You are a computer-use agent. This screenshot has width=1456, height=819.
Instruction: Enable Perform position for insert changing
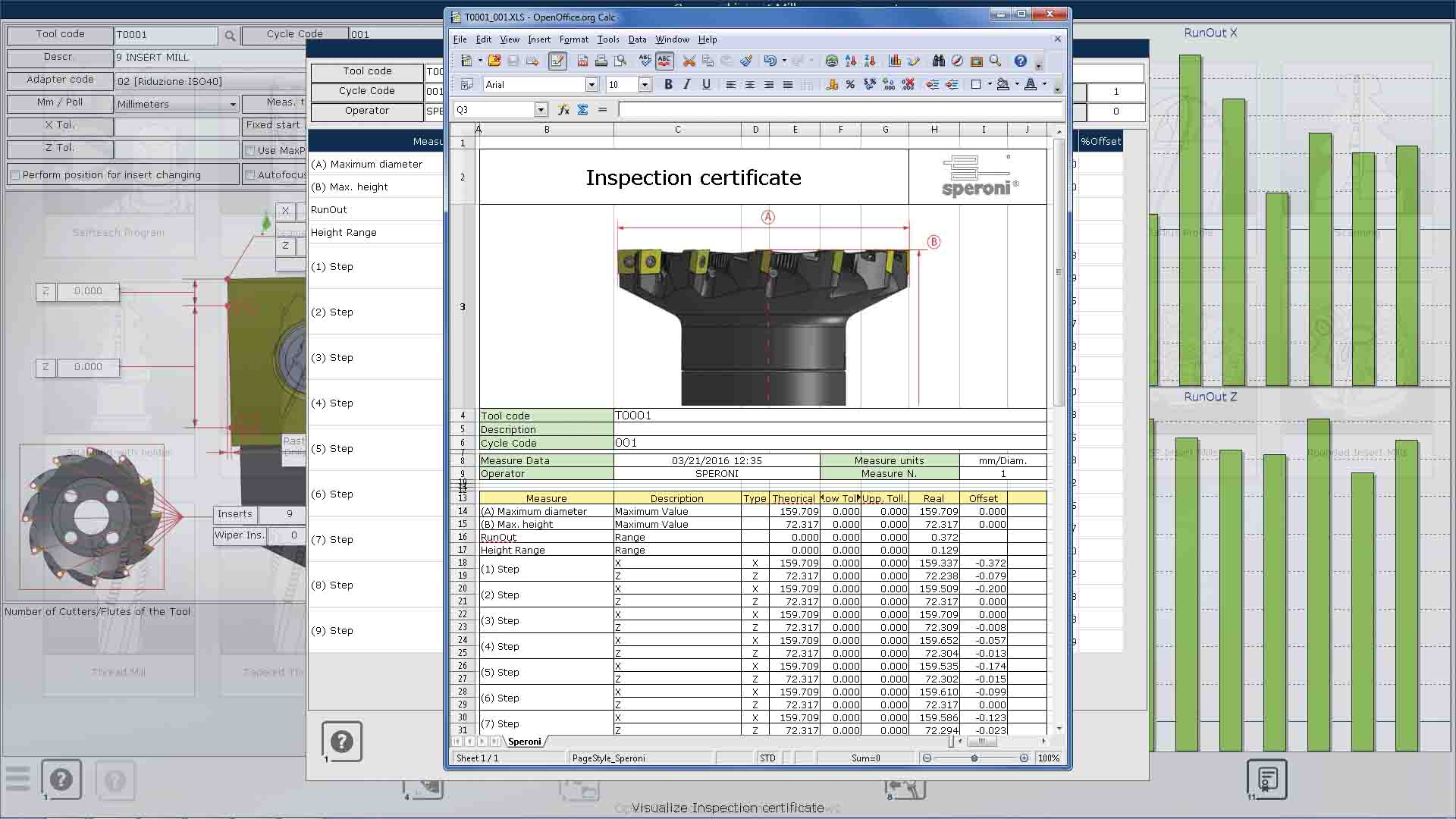click(x=14, y=175)
